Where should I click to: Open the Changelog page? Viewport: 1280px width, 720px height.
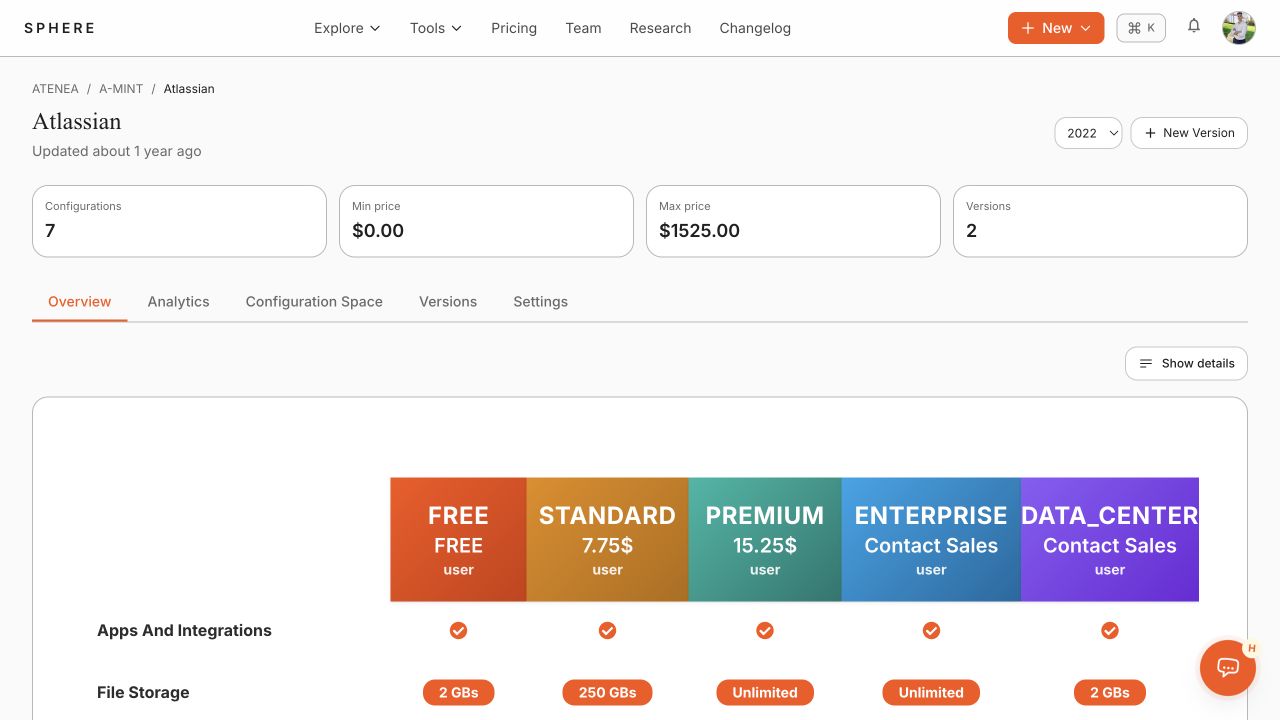tap(755, 28)
